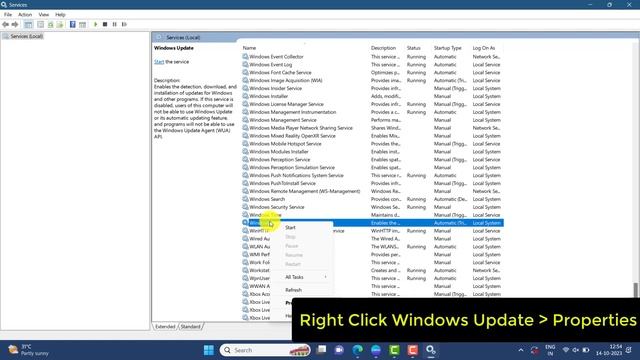Viewport: 640px width, 360px height.
Task: Select Windows Remote Management (WS-Management)
Action: [x=304, y=191]
